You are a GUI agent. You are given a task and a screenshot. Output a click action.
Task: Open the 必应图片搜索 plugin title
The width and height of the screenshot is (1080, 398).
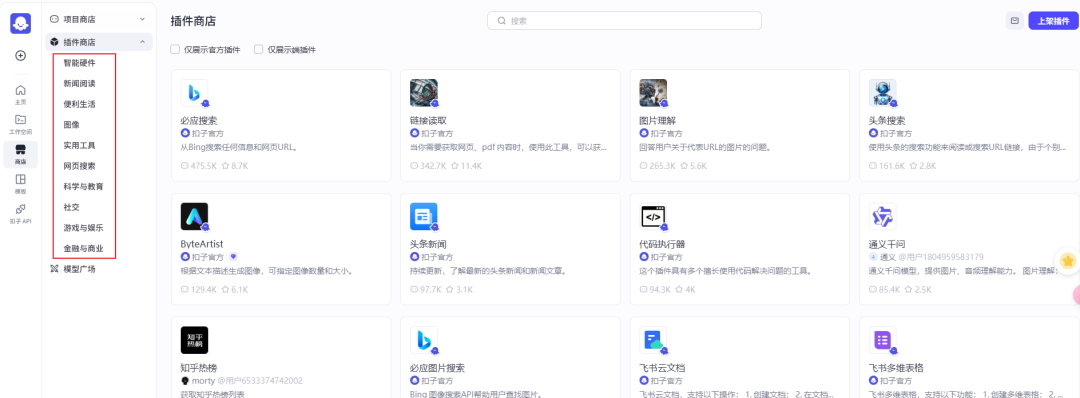point(437,368)
